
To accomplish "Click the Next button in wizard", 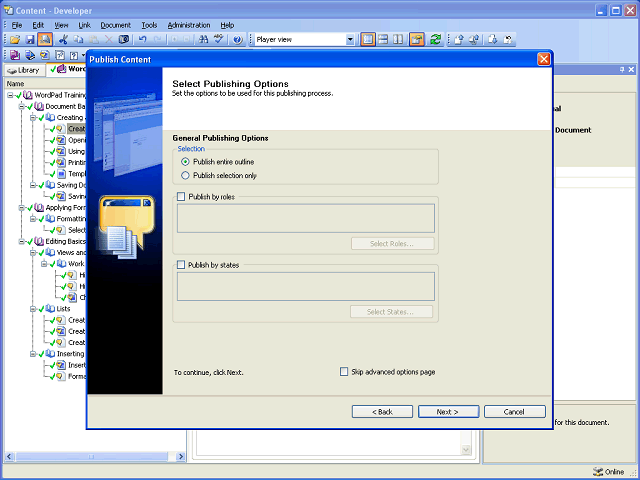I will [x=448, y=412].
